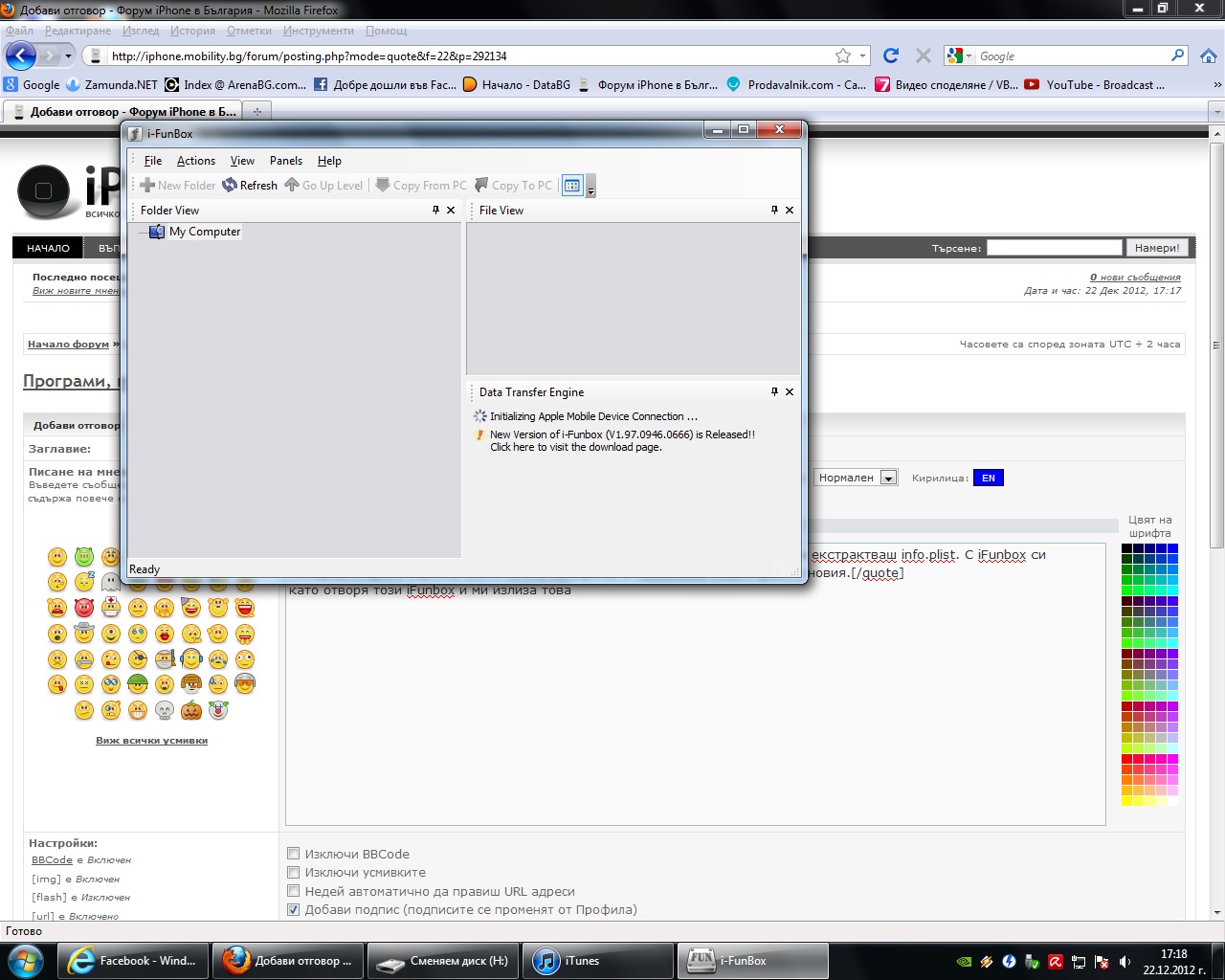Viewport: 1225px width, 980px height.
Task: Click the forum Търсене search field
Action: tap(1055, 248)
